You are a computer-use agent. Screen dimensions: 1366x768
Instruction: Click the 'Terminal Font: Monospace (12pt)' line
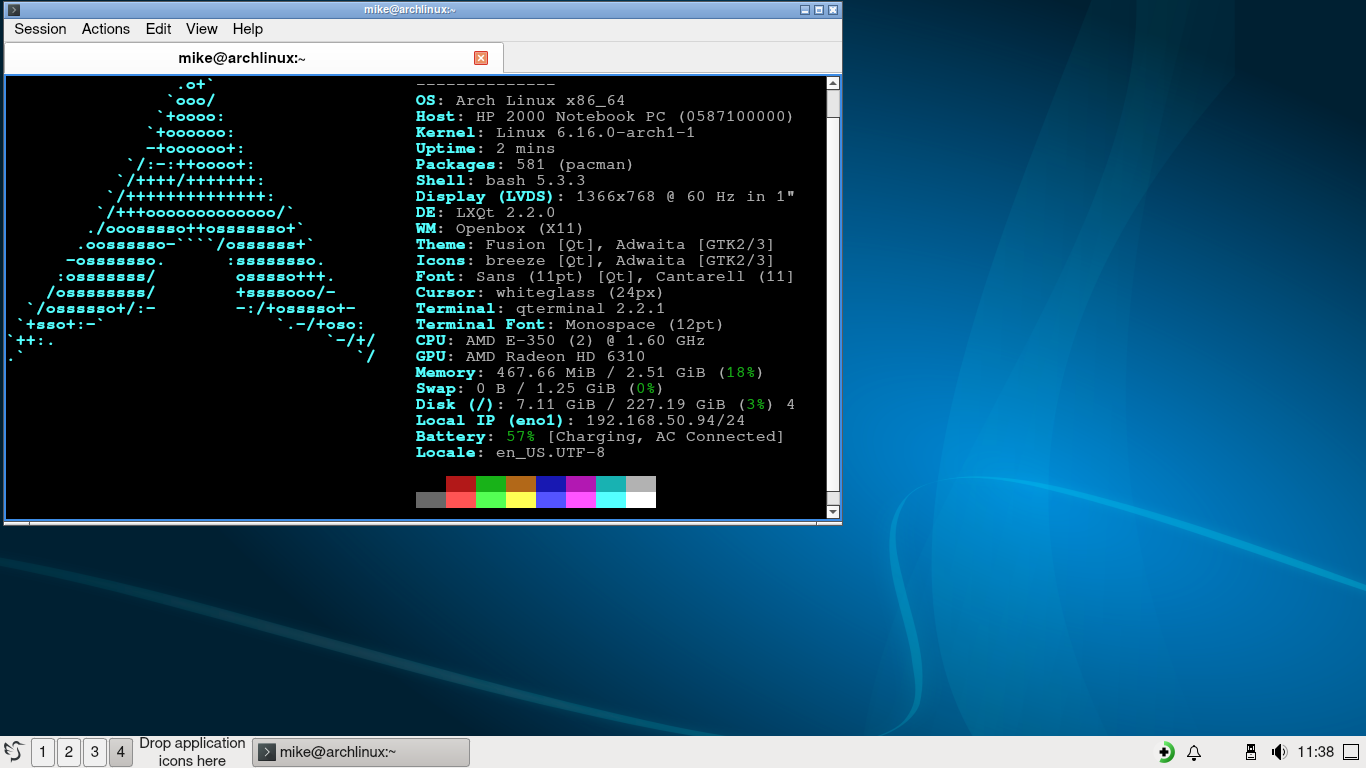click(x=570, y=325)
